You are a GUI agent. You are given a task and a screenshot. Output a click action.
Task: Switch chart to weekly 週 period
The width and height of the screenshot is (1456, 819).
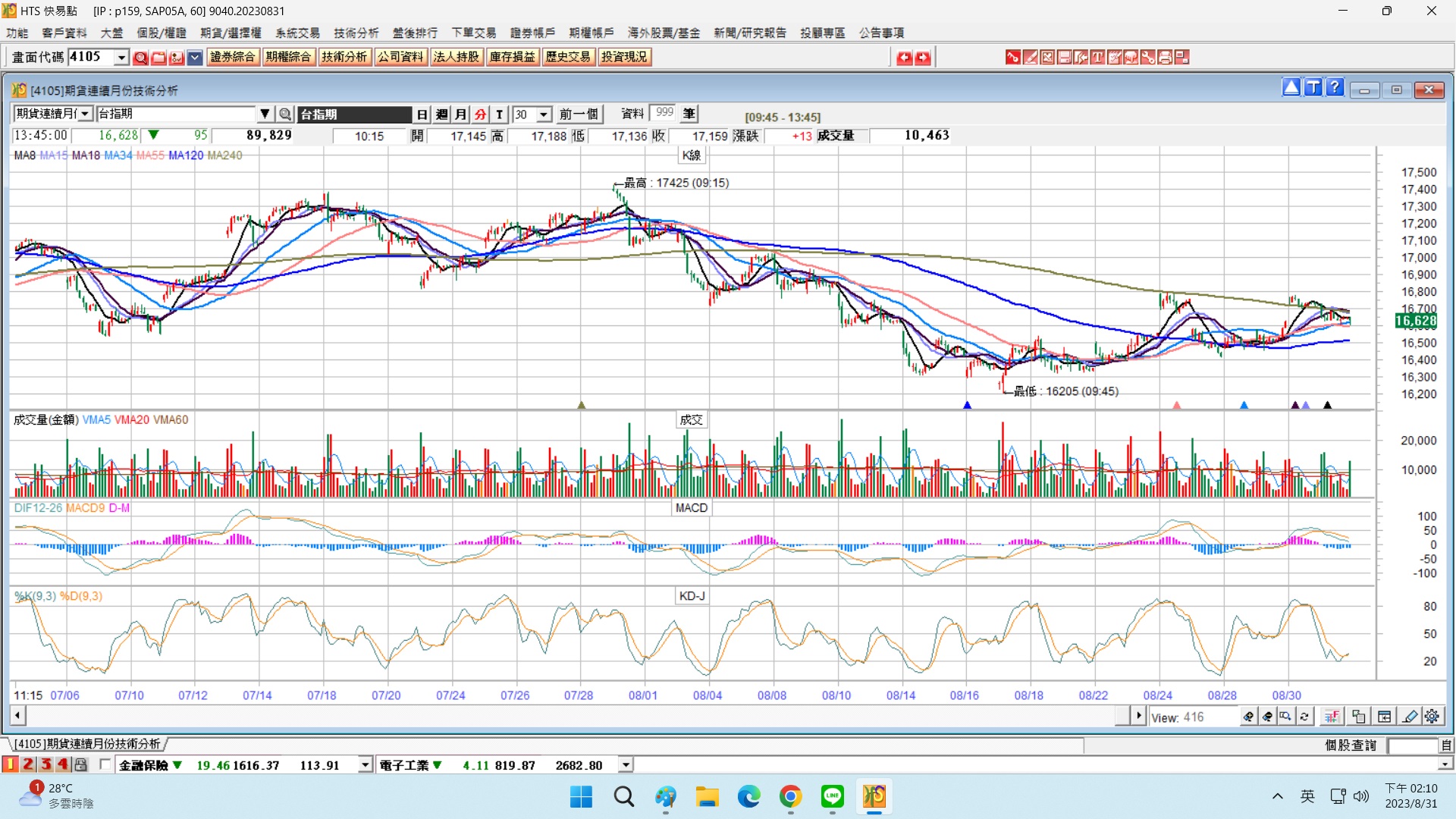point(442,115)
